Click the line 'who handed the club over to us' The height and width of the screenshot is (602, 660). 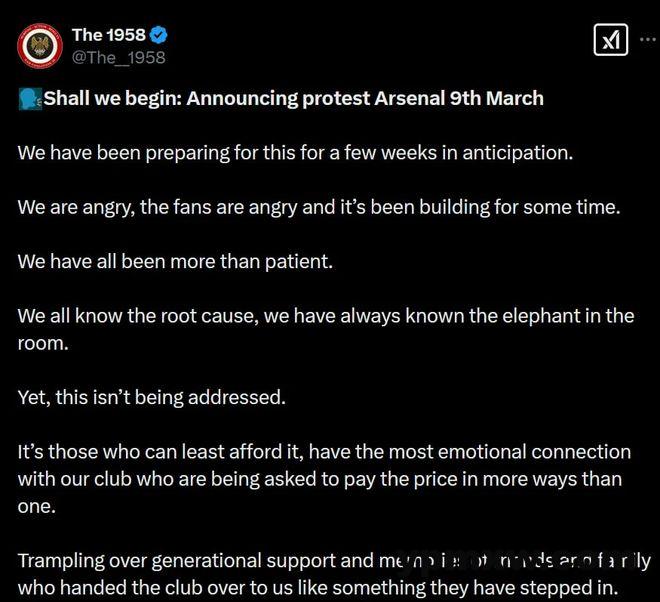pyautogui.click(x=318, y=588)
